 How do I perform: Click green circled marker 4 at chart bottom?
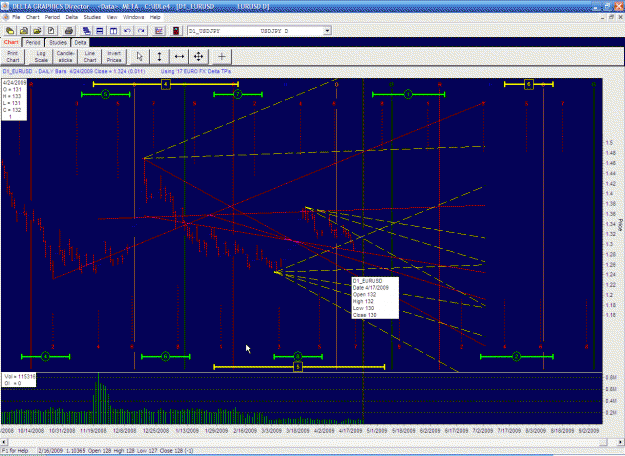click(45, 356)
